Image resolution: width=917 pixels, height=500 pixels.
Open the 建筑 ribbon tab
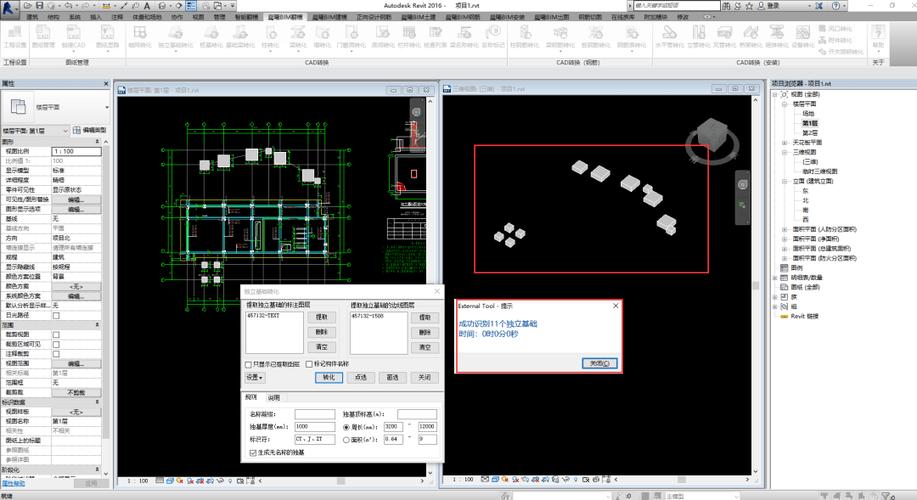tap(32, 17)
